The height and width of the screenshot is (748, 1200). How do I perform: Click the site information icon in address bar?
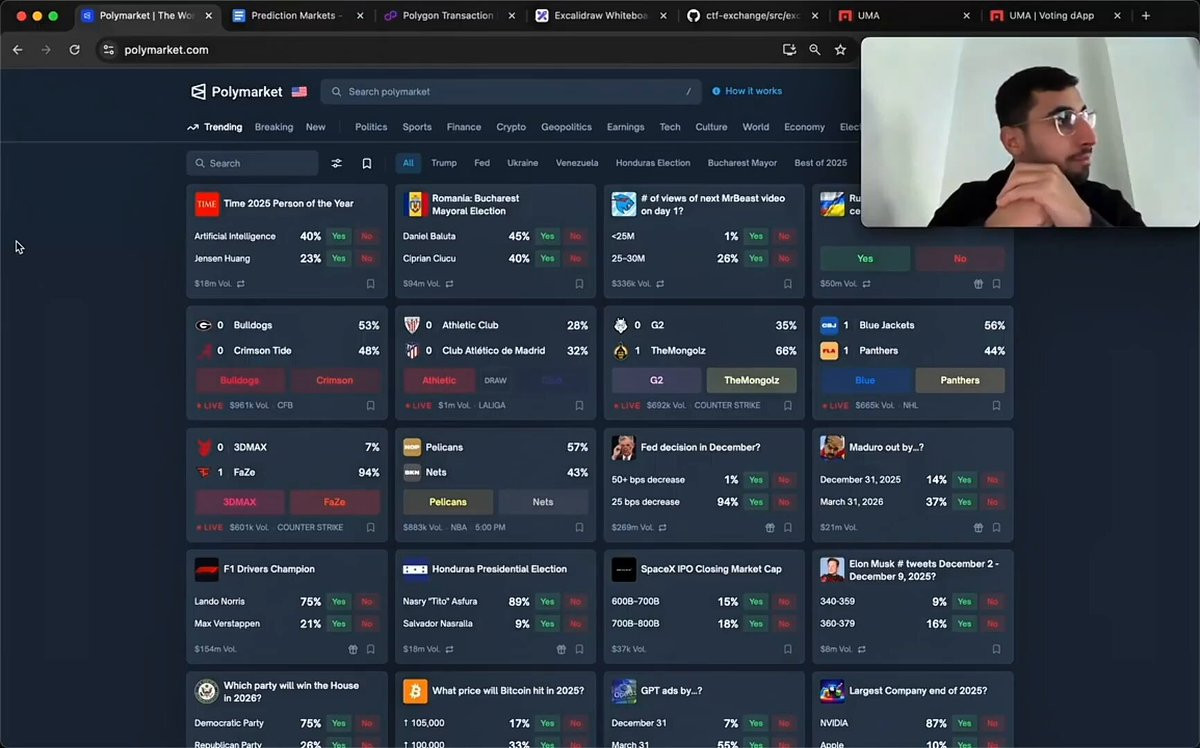tap(109, 50)
